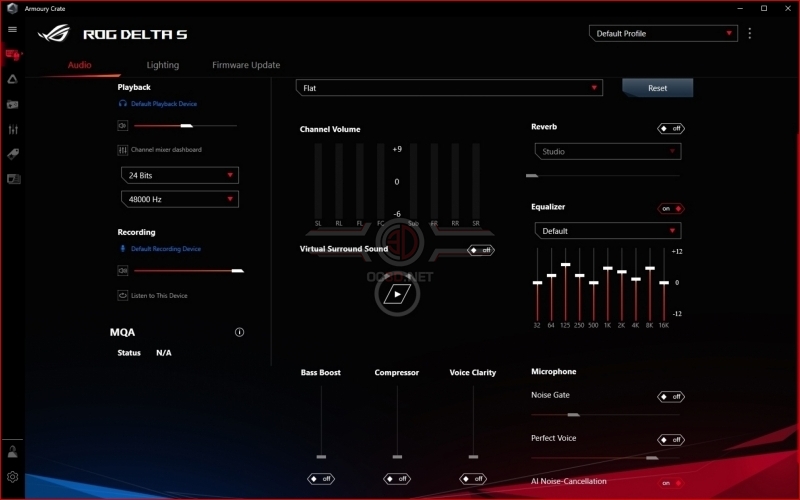
Task: Click the headphone Default Playback Device icon
Action: (122, 104)
